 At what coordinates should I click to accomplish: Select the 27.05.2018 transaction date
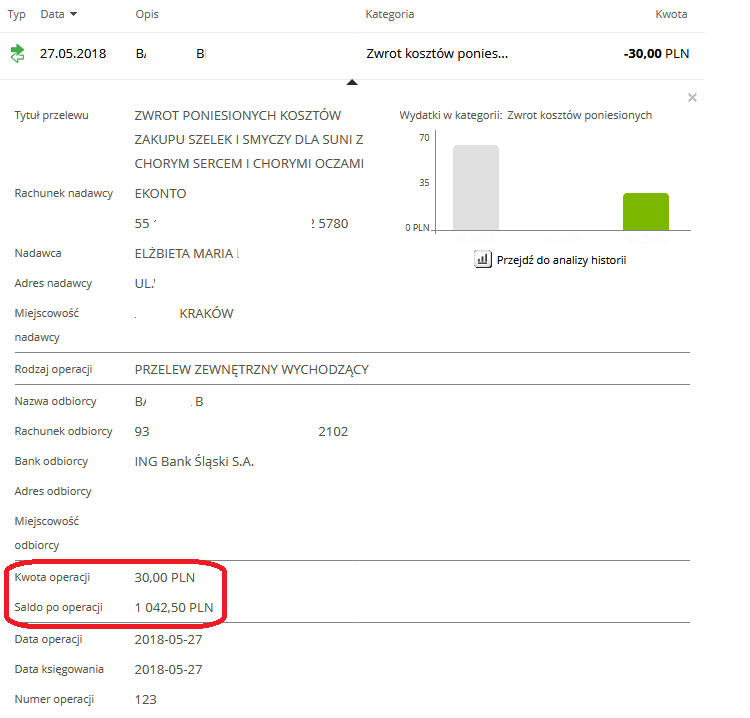[x=73, y=54]
